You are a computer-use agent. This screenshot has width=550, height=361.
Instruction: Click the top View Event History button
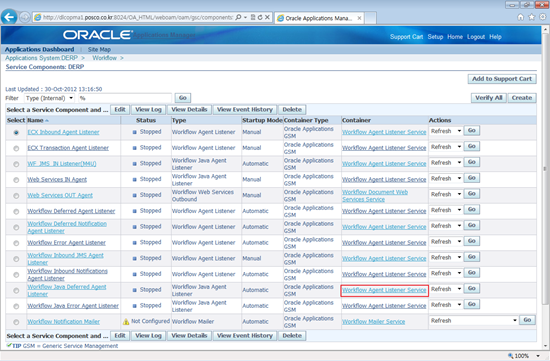tap(245, 109)
